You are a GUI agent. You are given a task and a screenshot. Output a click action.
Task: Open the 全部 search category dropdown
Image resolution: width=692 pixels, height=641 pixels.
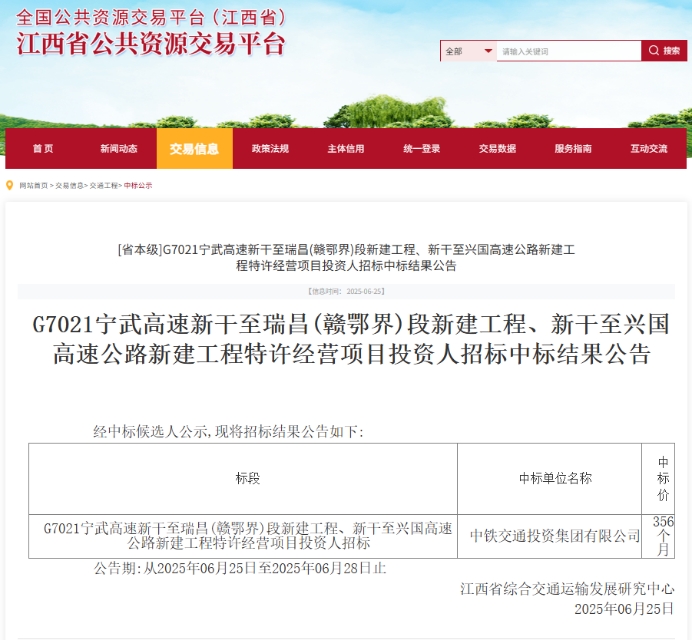pos(468,51)
